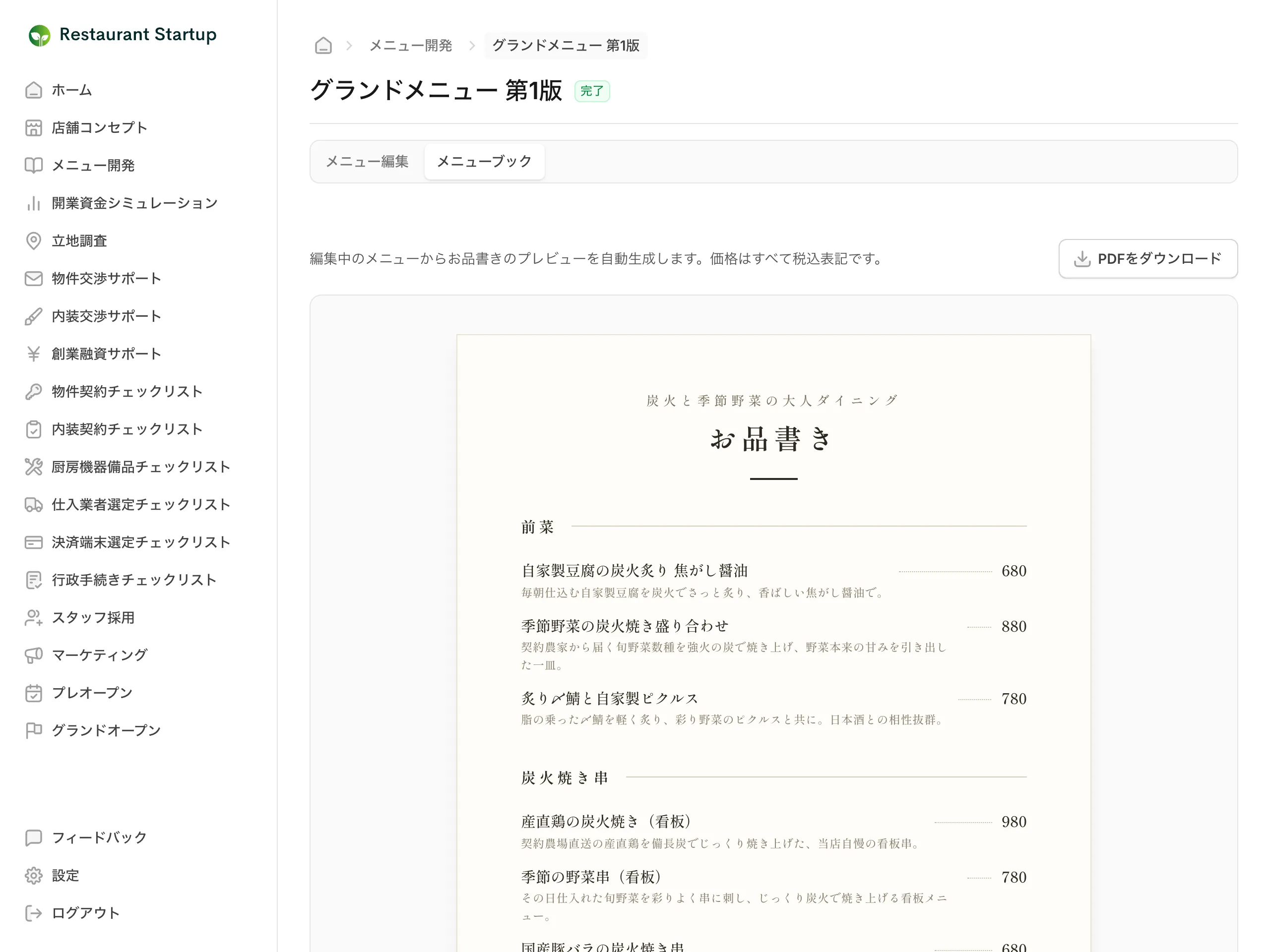This screenshot has width=1270, height=952.
Task: Click the グランドオープン flag icon
Action: 33,730
